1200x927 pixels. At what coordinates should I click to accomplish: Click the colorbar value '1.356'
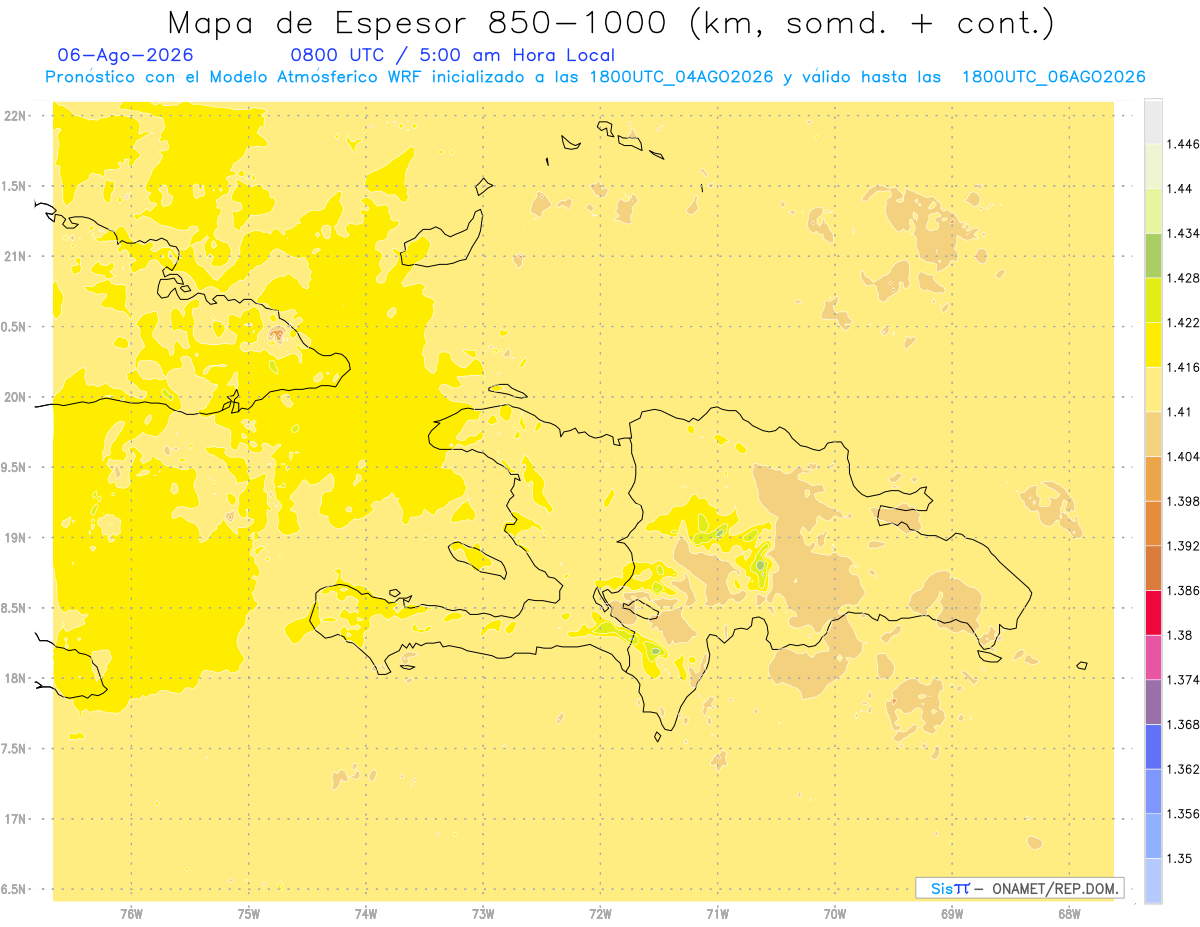tap(1185, 814)
